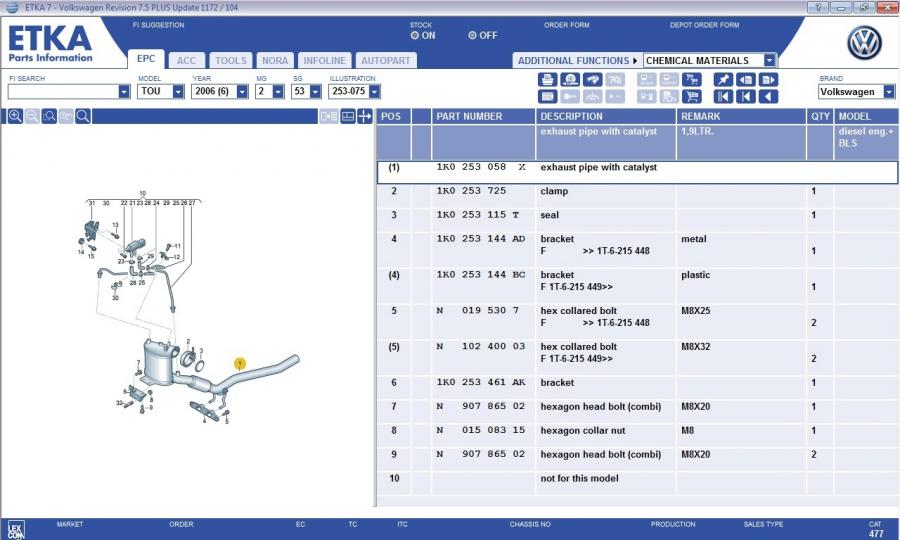Click the single left arrow navigation icon

[x=768, y=97]
